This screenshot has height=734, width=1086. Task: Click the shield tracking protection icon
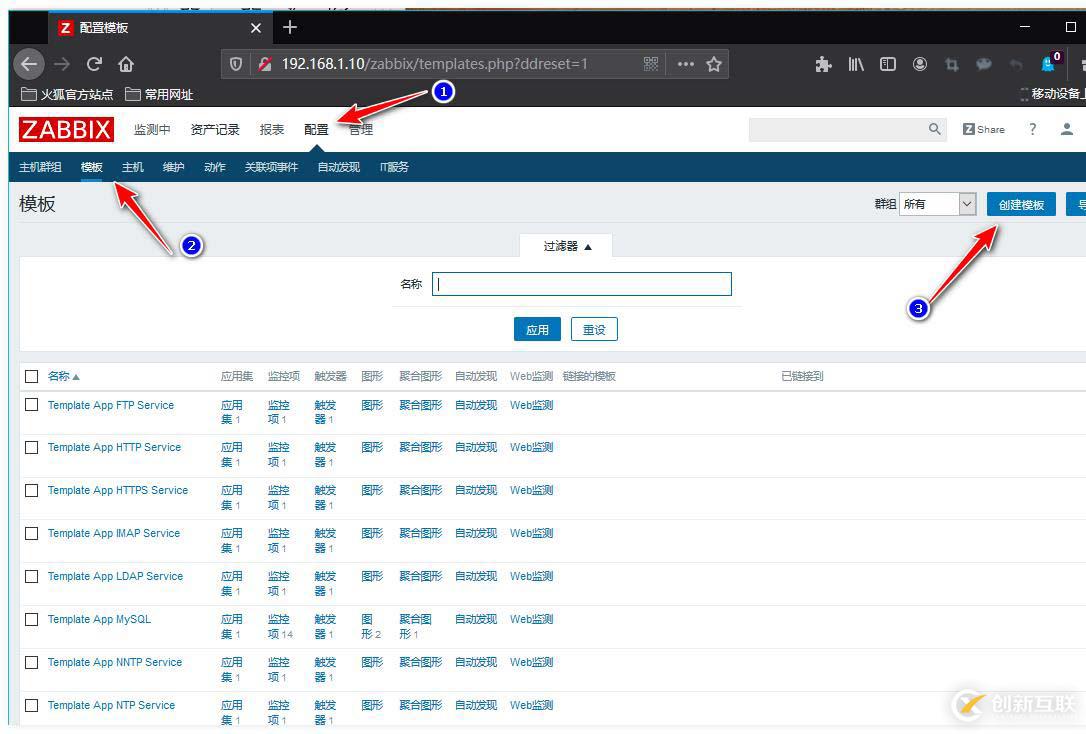pos(236,64)
